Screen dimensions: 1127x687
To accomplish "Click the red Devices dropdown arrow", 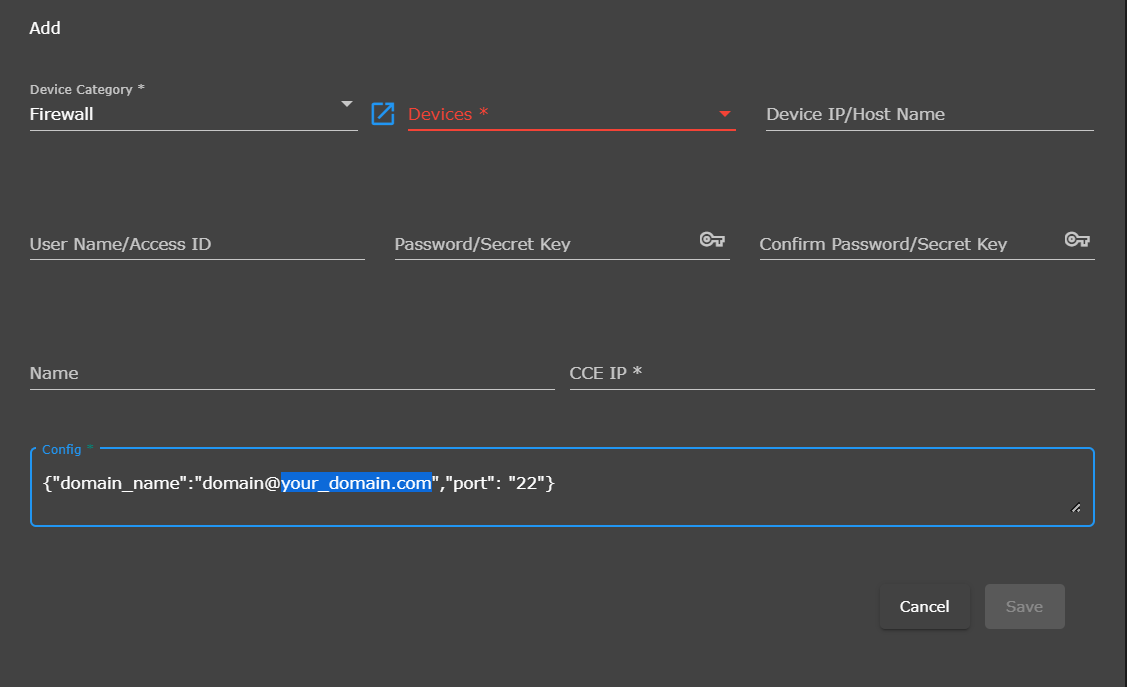I will (723, 114).
